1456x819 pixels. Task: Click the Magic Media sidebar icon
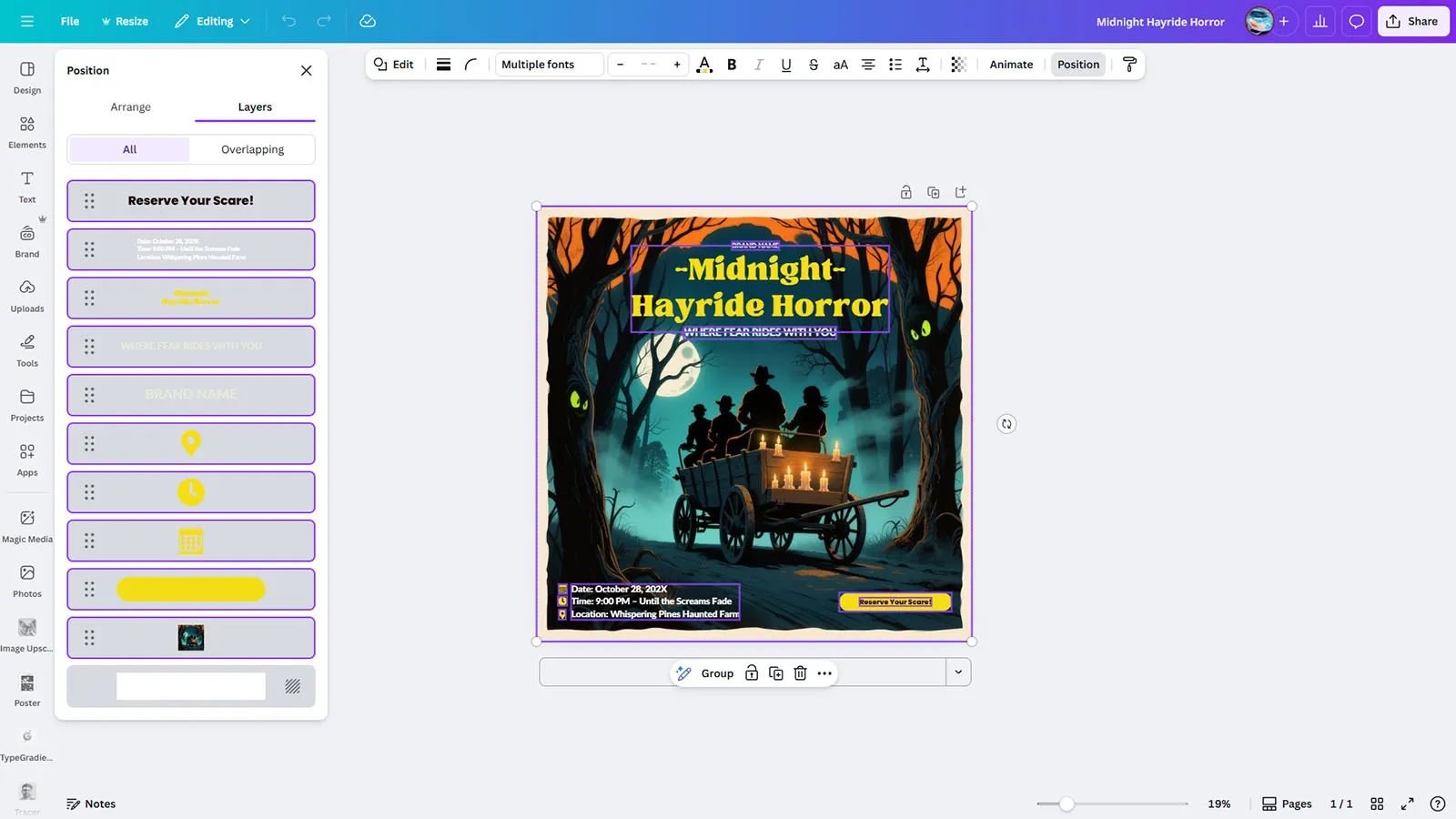tap(27, 526)
